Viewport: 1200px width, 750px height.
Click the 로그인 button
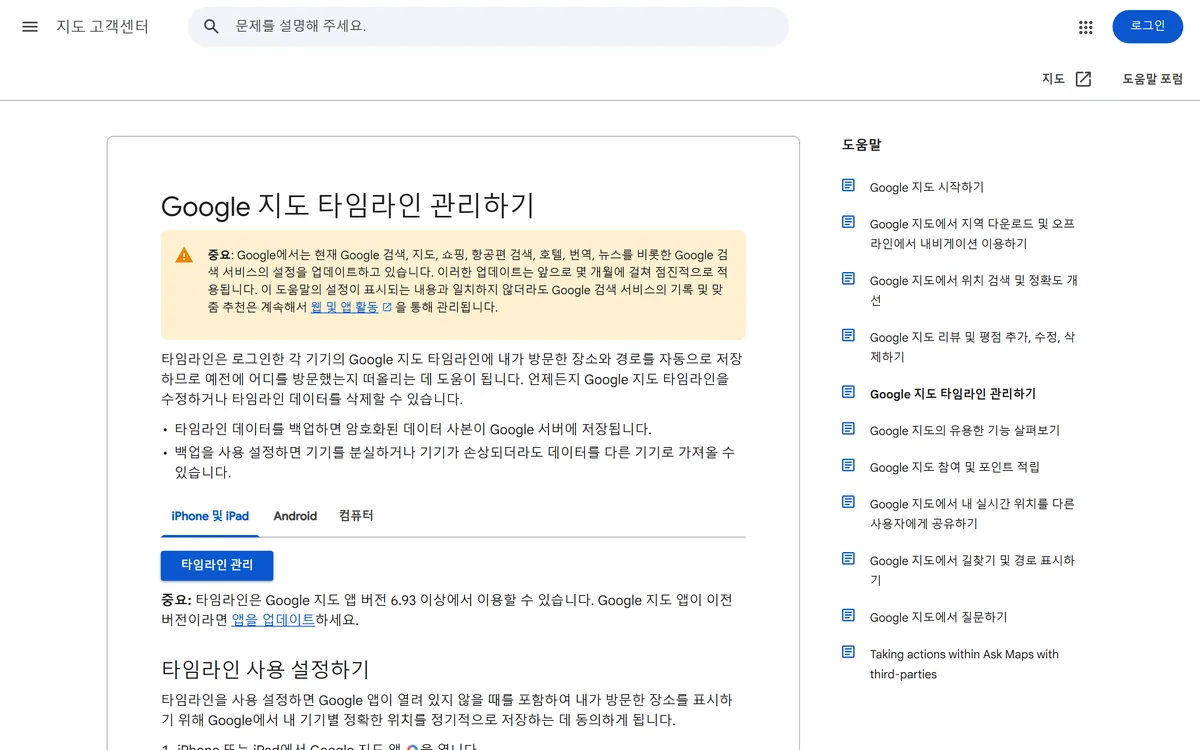click(x=1147, y=26)
